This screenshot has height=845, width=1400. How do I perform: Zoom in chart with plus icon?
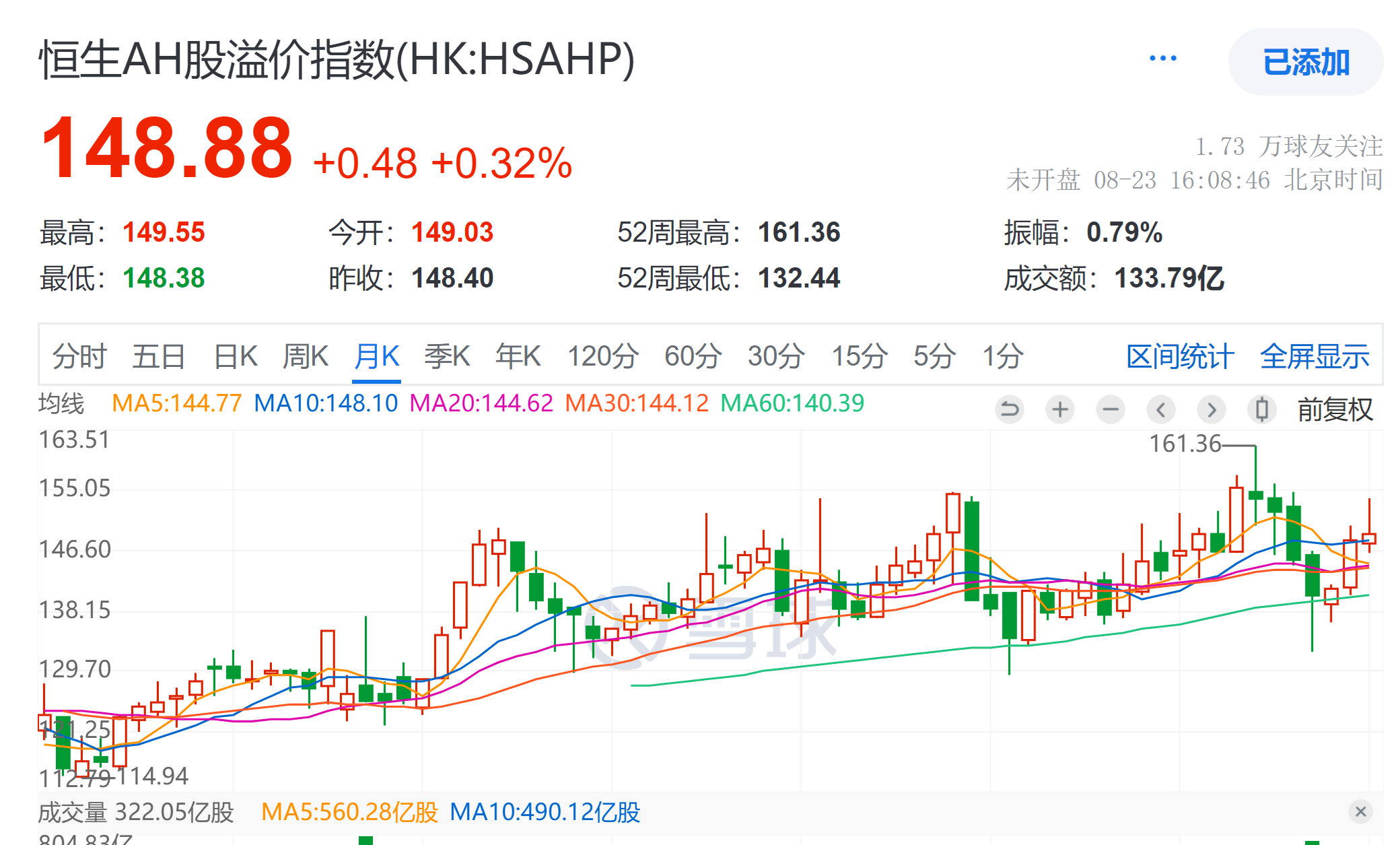(x=1060, y=409)
